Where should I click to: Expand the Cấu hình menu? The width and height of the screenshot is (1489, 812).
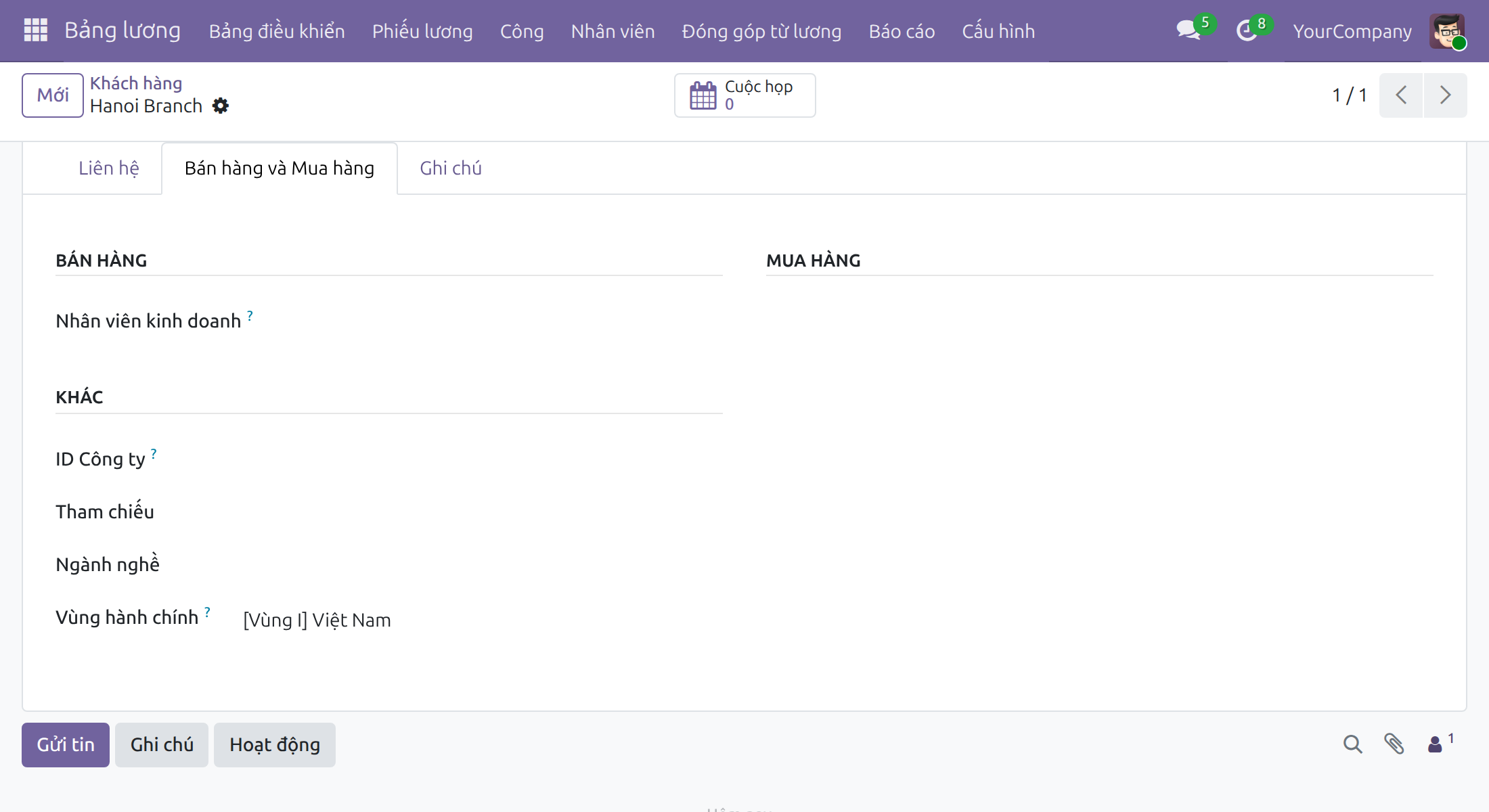(x=998, y=31)
